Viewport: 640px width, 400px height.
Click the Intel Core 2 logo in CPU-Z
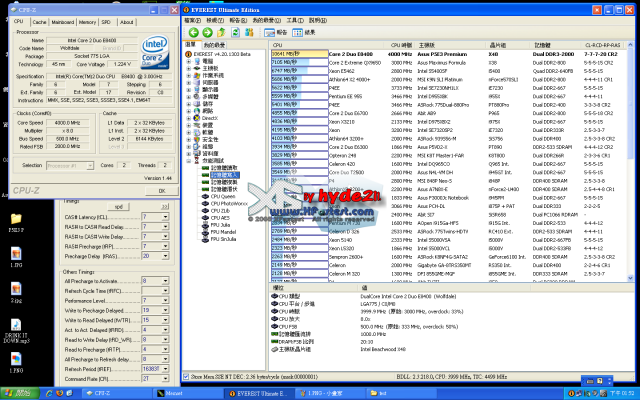point(155,52)
